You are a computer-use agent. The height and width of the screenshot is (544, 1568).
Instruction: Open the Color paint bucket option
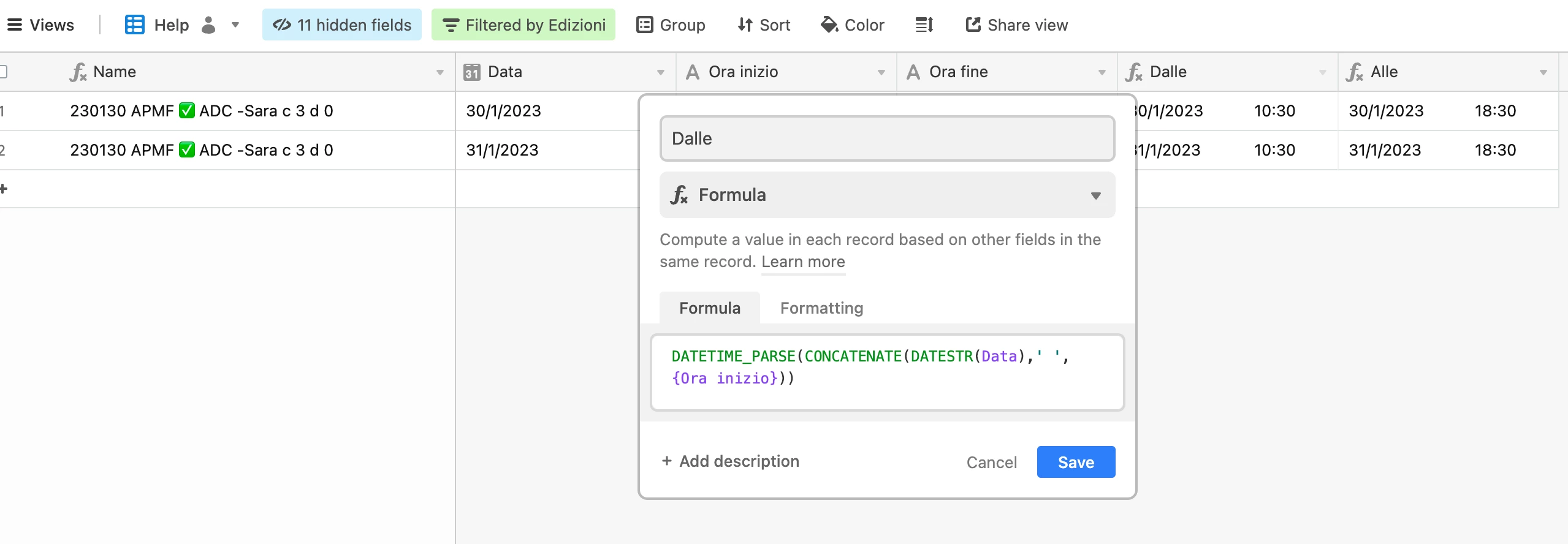[x=829, y=25]
